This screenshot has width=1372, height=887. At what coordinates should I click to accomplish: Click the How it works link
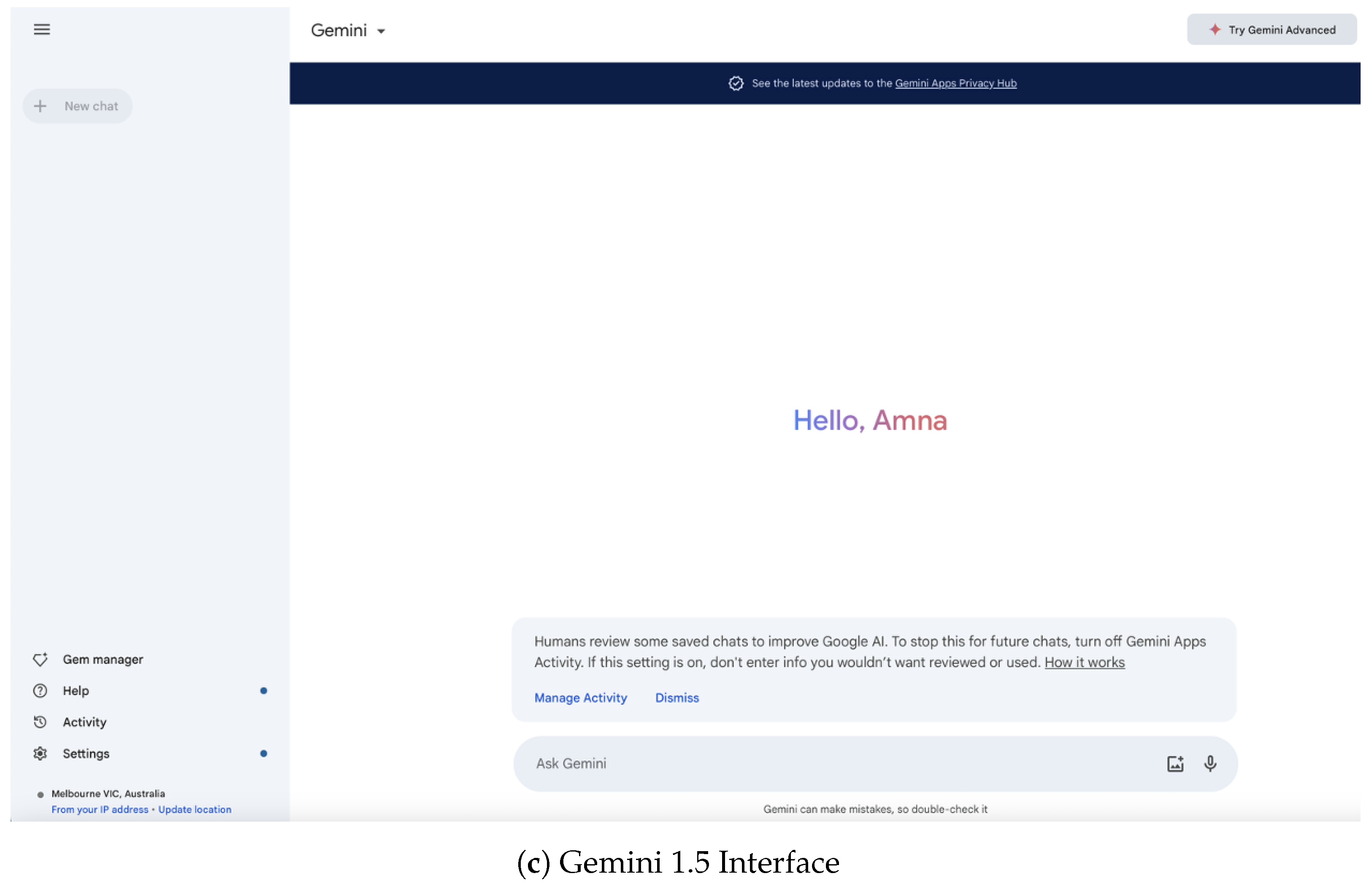[x=1084, y=663]
